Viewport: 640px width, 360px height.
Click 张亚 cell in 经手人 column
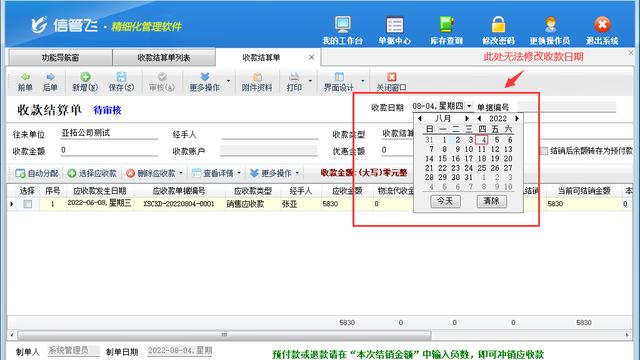point(300,204)
